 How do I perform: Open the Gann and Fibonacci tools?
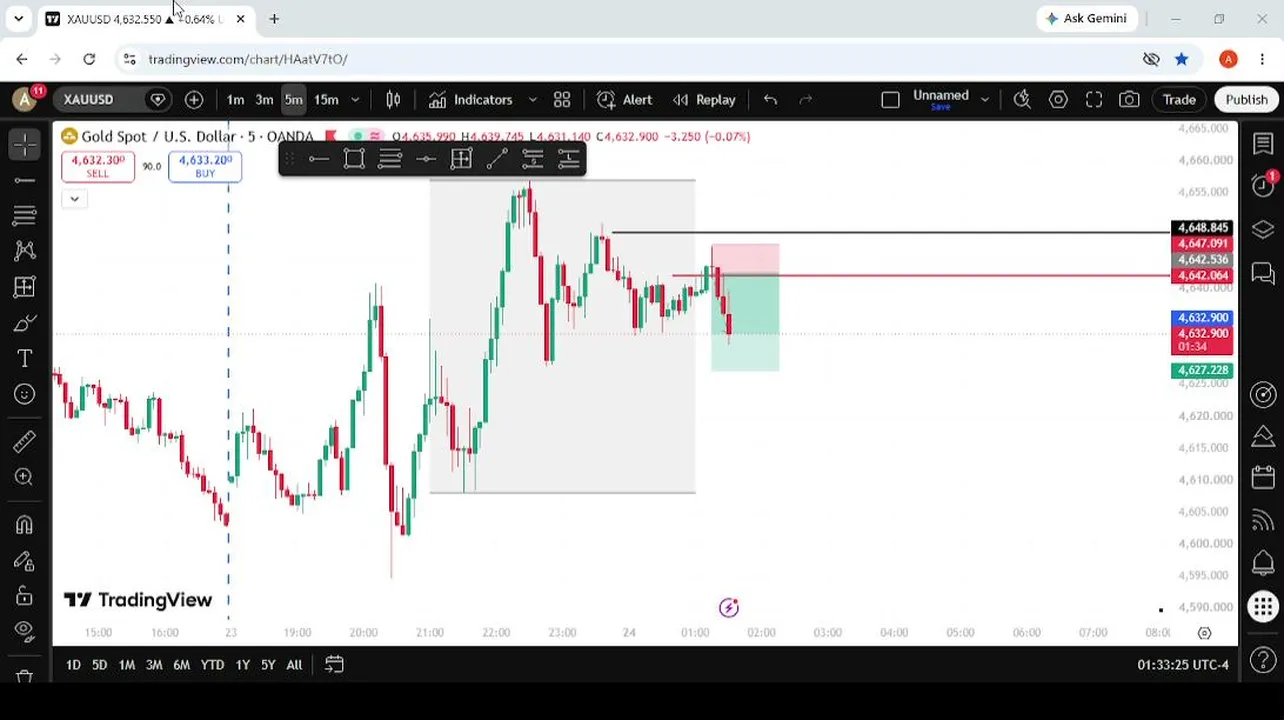(25, 215)
